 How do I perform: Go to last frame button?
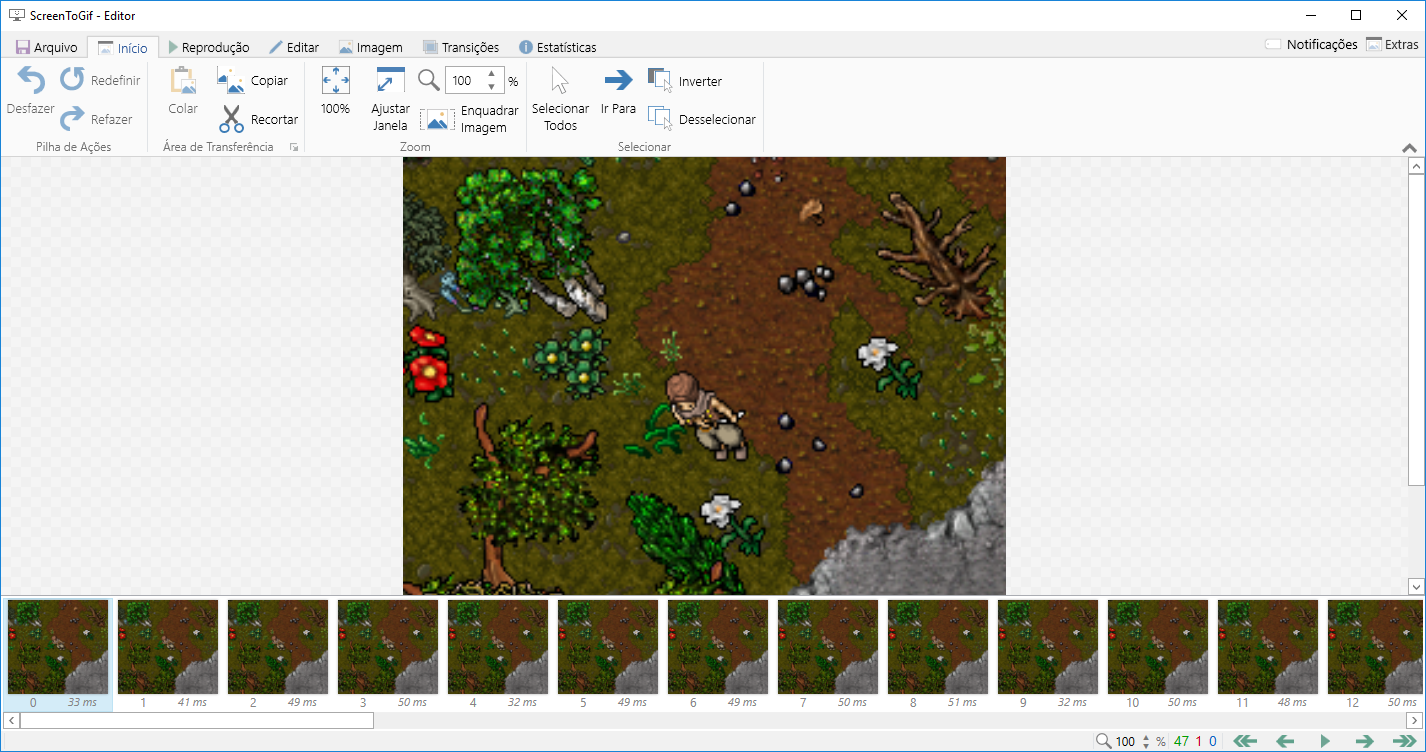[1404, 741]
